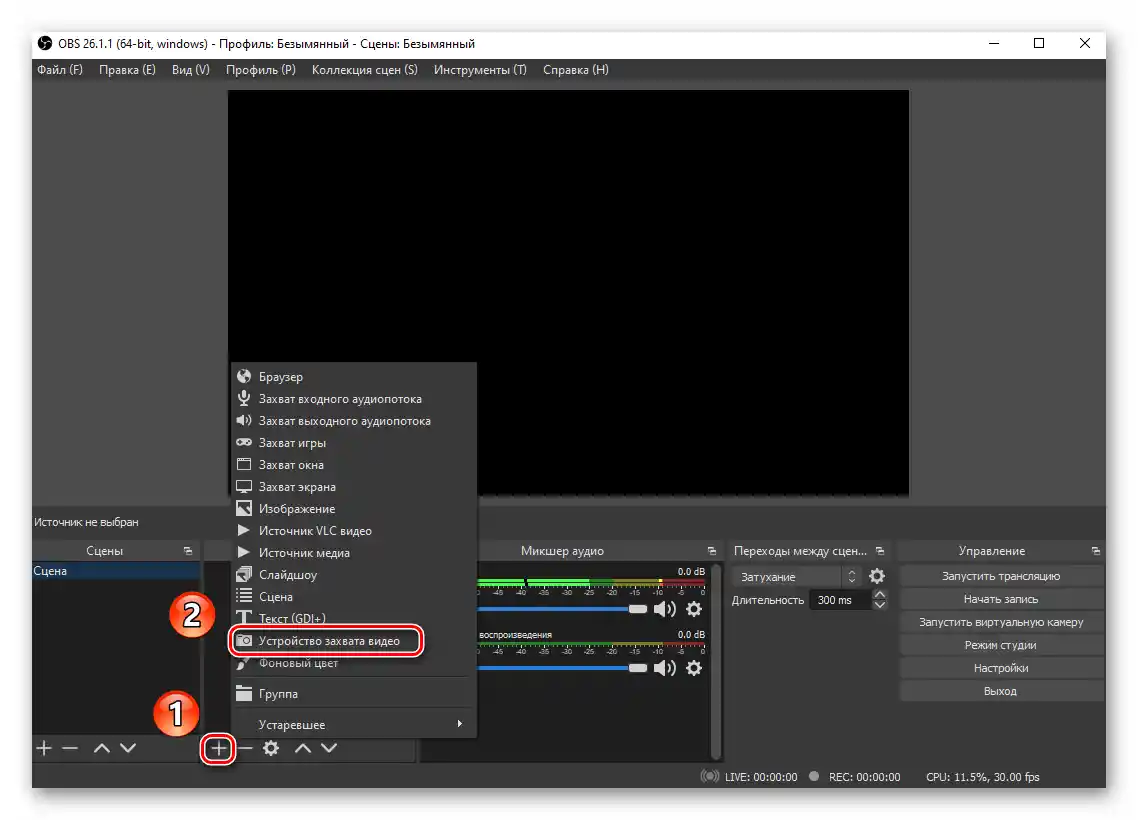Viewport: 1138px width, 820px height.
Task: Open settings gear for воспроизведения channel
Action: point(694,668)
